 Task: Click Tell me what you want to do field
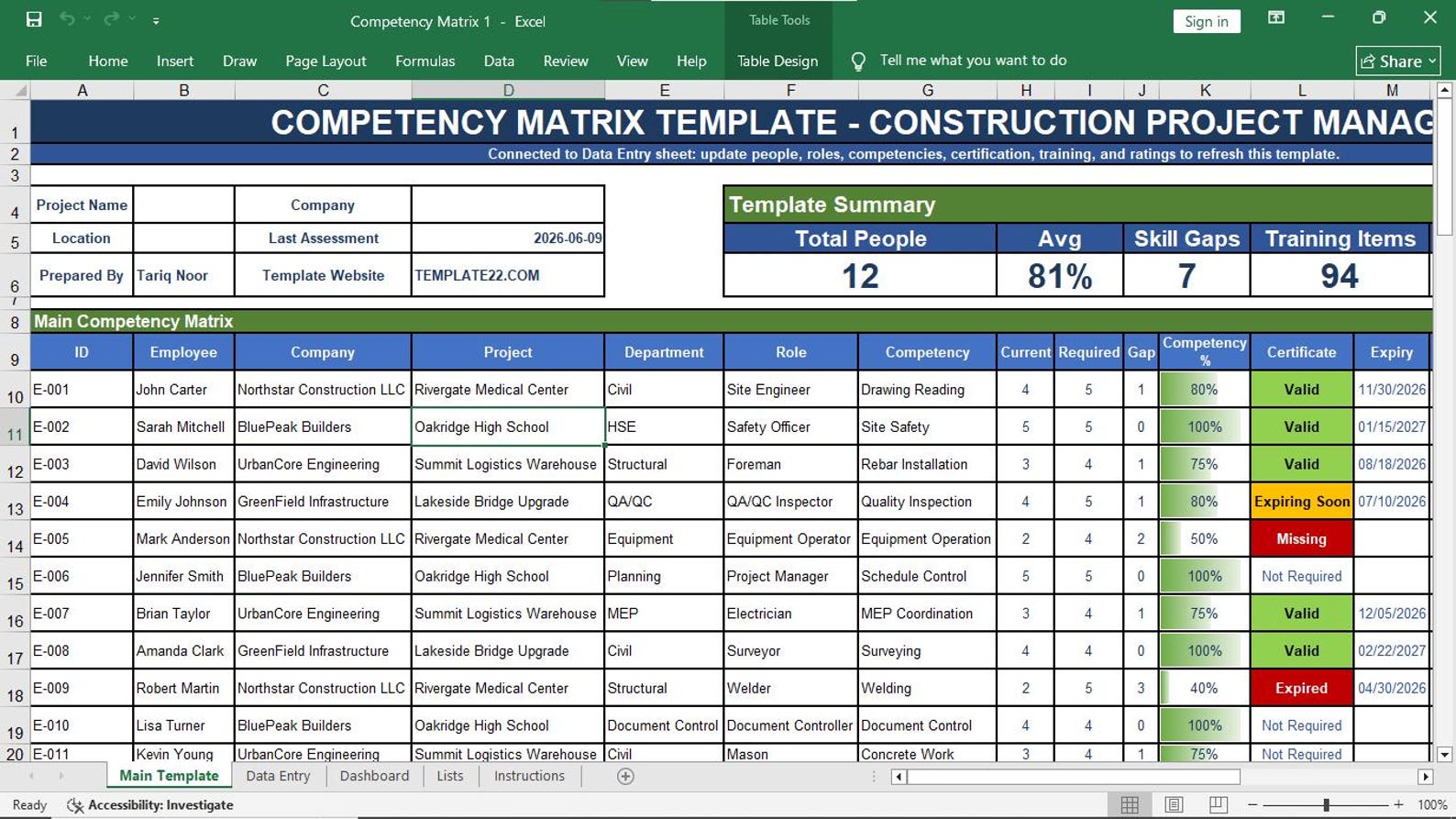(x=973, y=61)
